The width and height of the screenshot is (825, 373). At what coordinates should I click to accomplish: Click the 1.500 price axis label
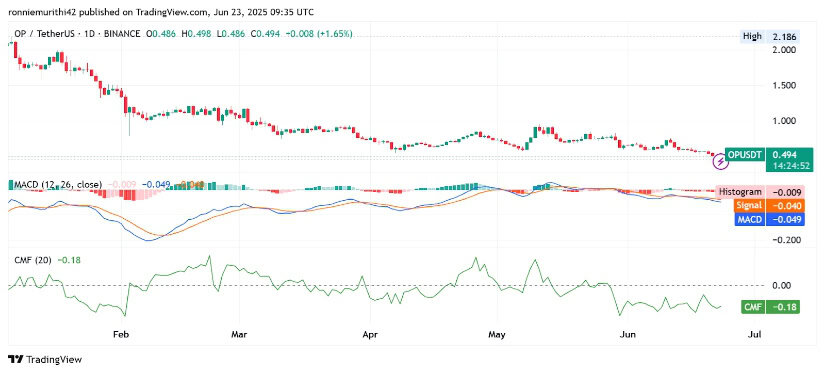coord(784,85)
